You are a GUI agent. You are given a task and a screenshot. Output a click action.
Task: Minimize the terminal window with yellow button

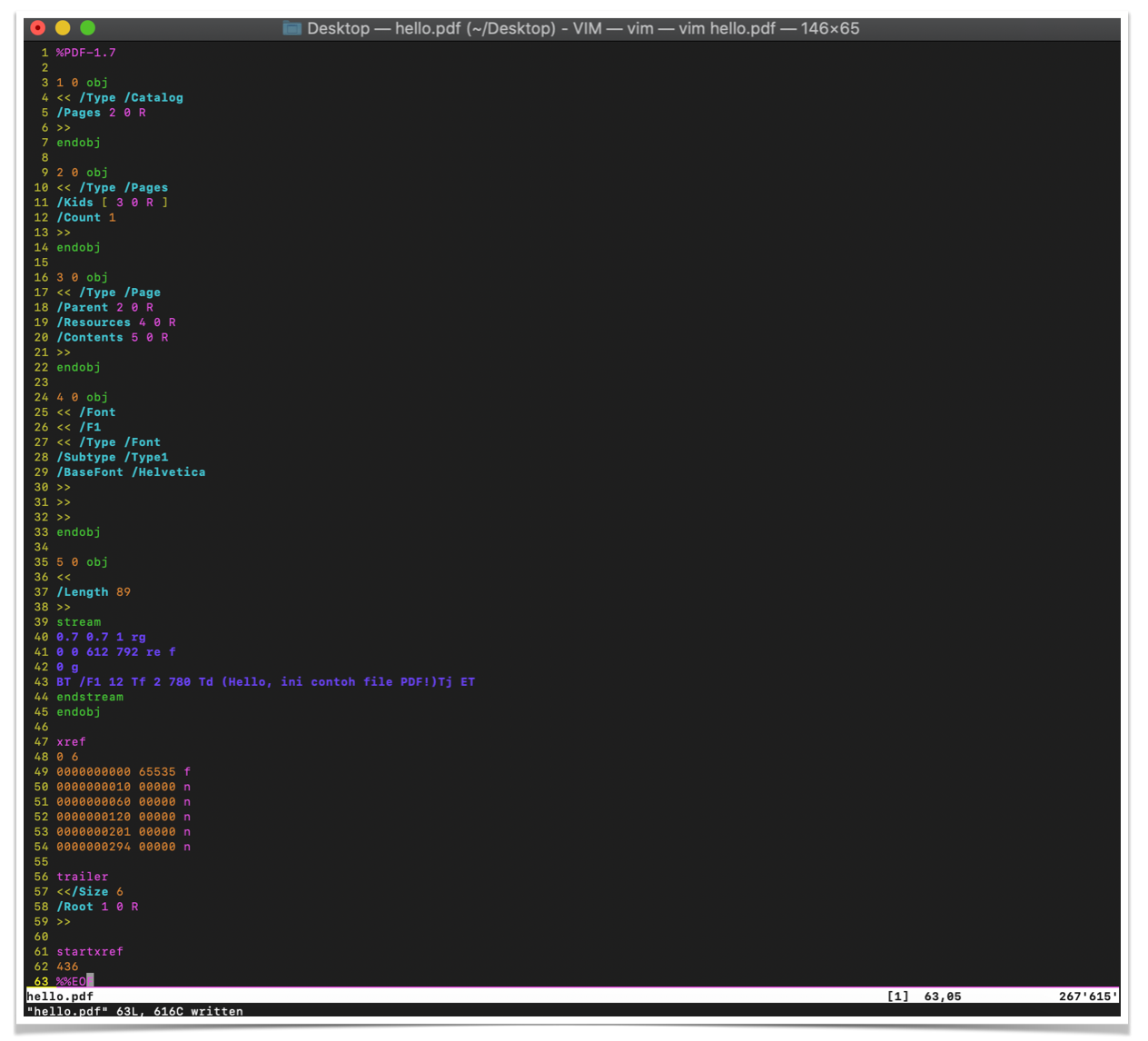[63, 28]
